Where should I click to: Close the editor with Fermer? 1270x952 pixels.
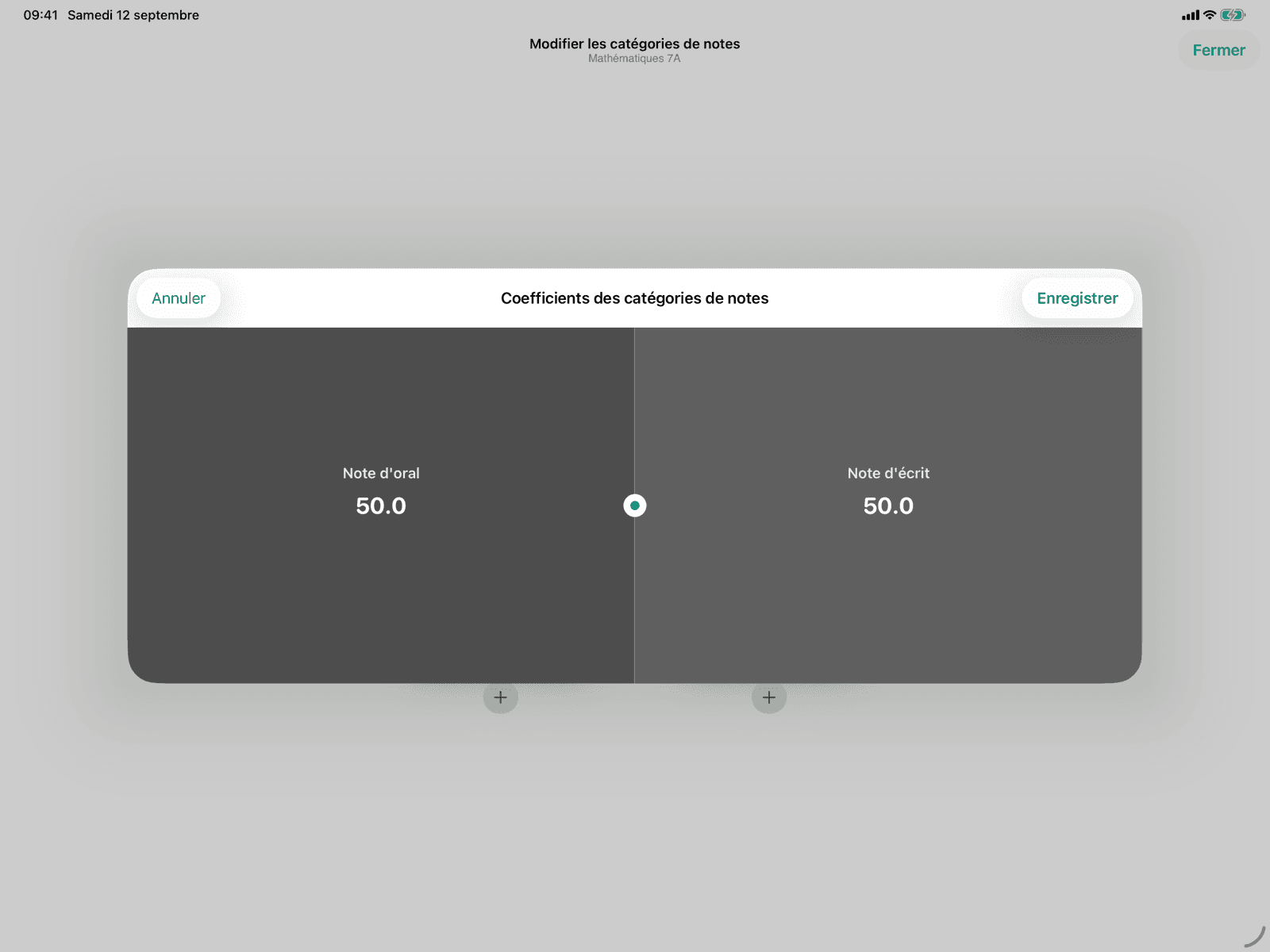point(1218,50)
